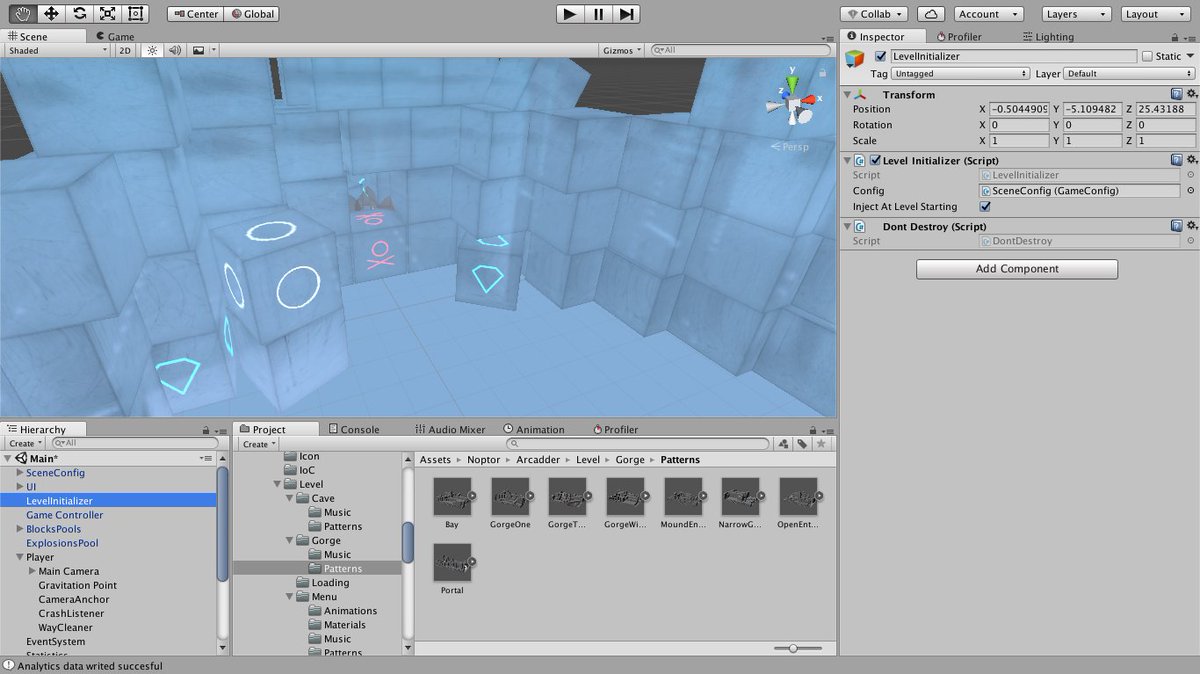Click the Add Component button

pos(1016,268)
